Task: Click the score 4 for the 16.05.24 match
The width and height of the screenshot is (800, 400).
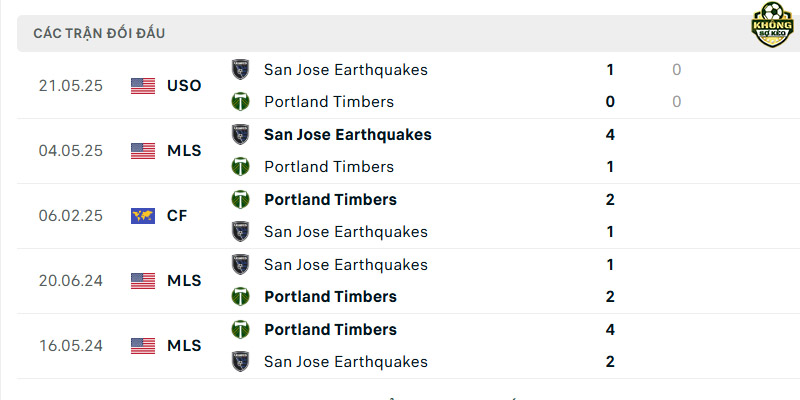Action: 610,330
